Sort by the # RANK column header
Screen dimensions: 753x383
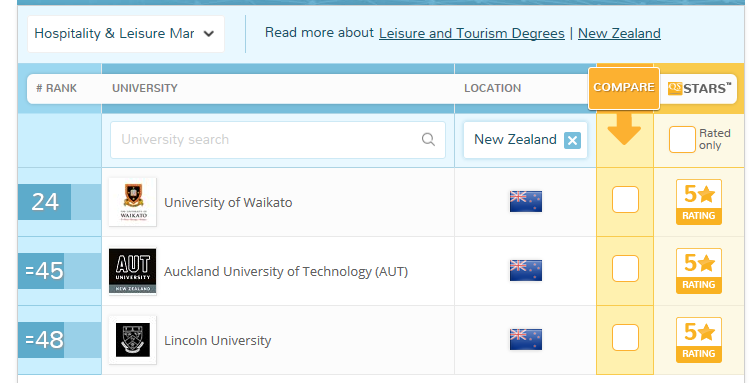tap(57, 88)
